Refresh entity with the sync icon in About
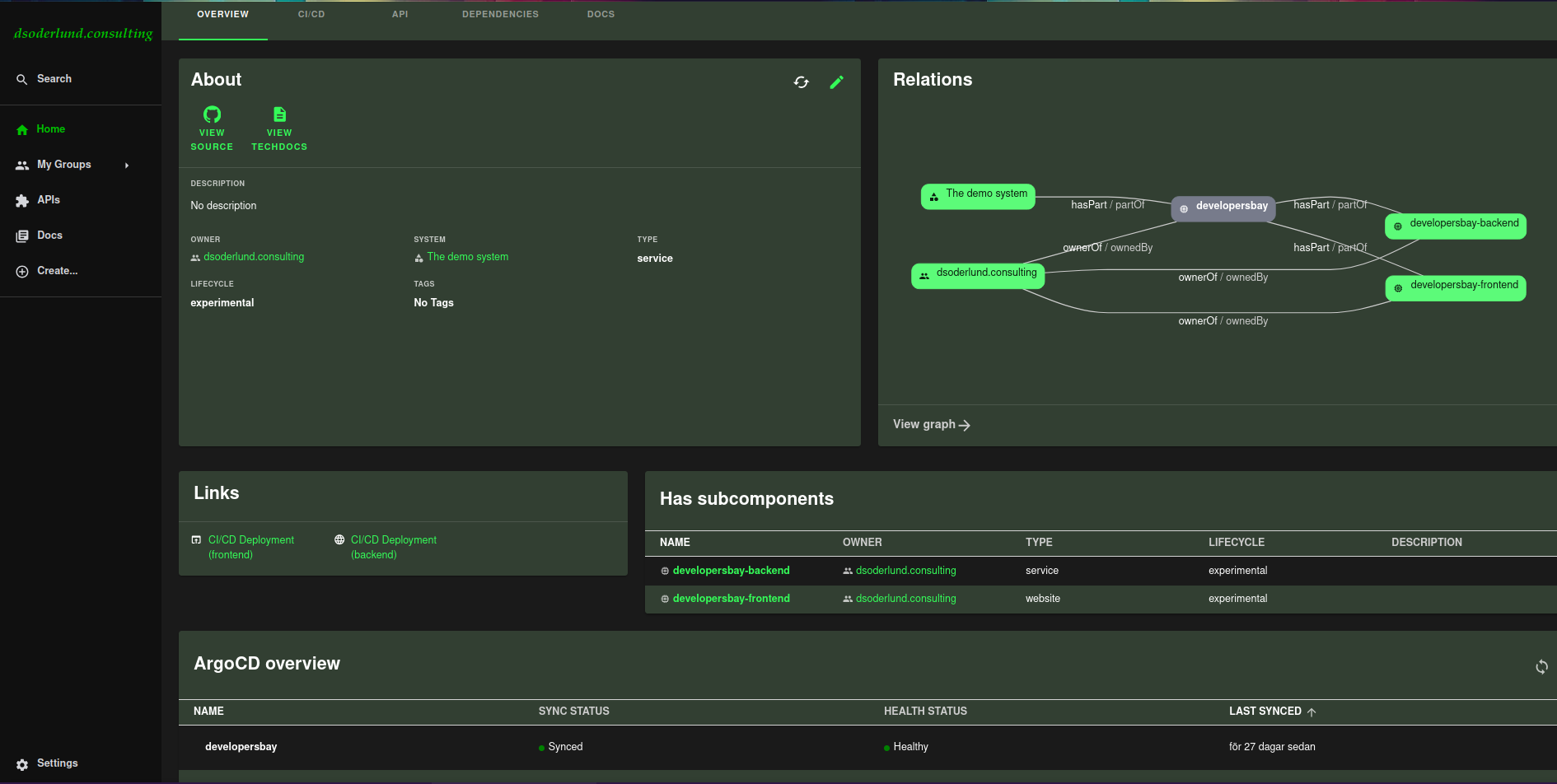The height and width of the screenshot is (784, 1557). tap(802, 82)
